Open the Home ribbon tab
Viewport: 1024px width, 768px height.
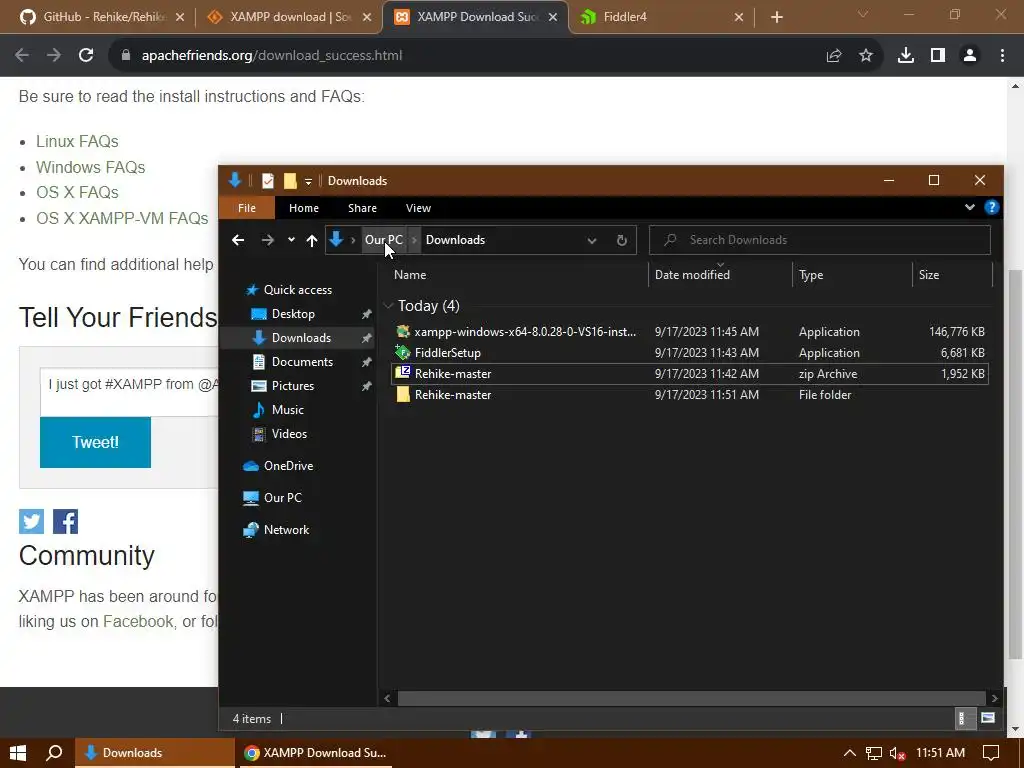coord(304,208)
